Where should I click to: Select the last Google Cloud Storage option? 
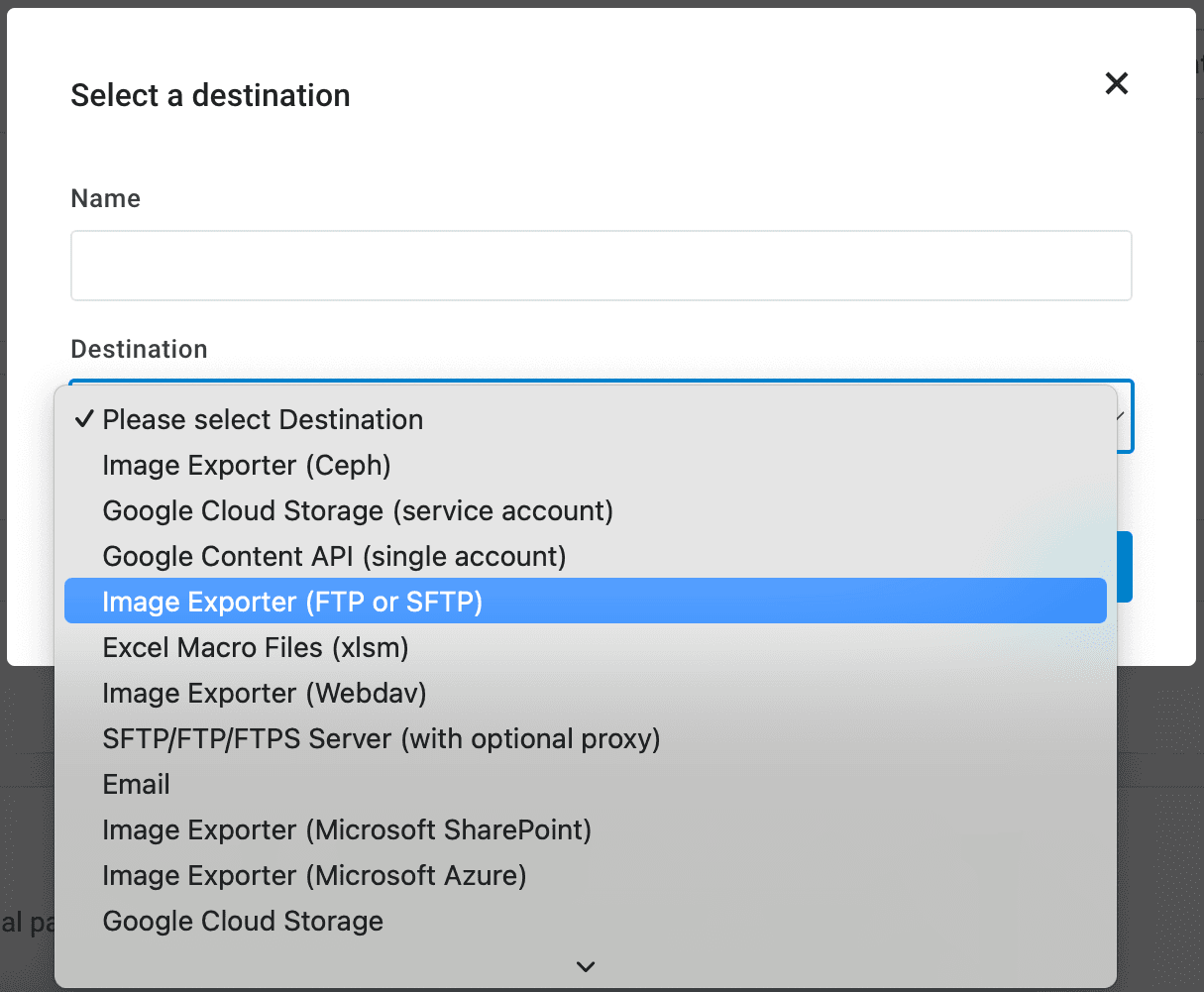(x=243, y=922)
